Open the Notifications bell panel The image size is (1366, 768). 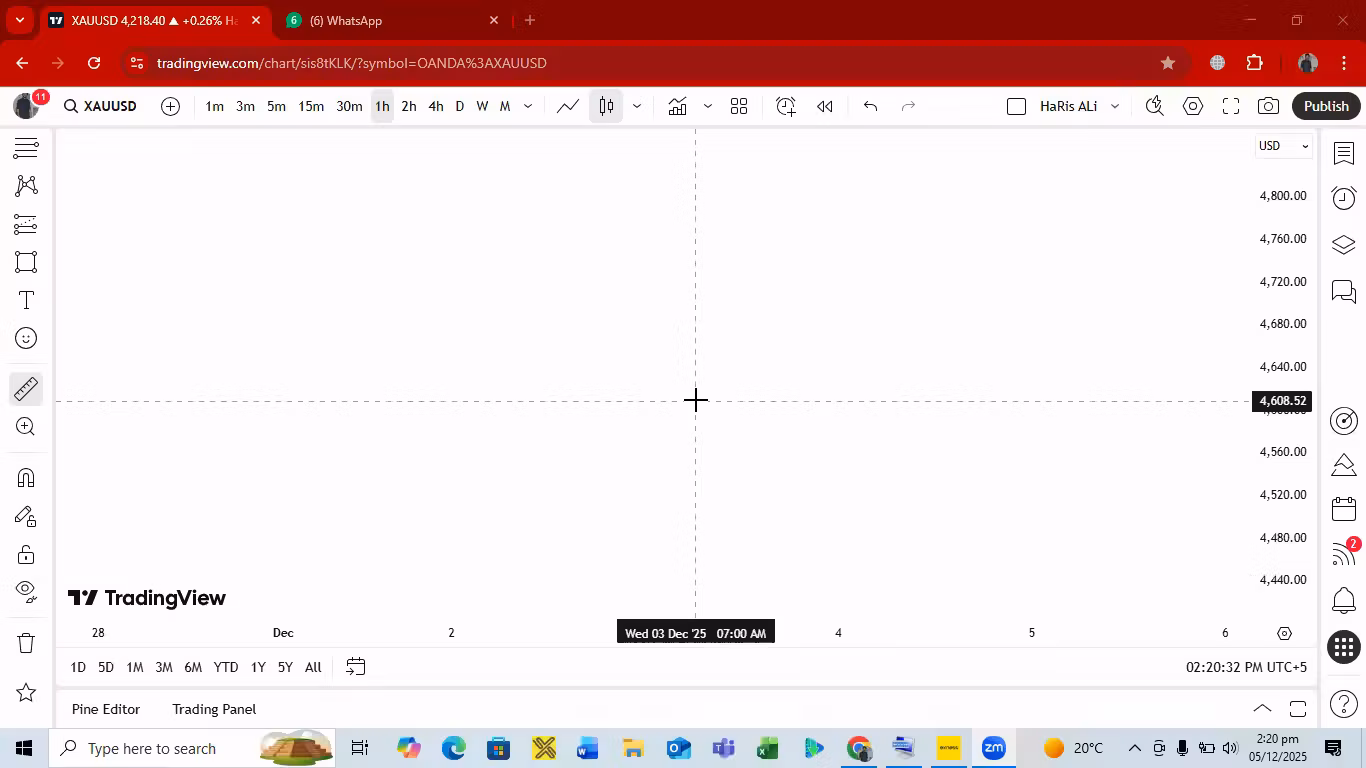[x=1344, y=600]
